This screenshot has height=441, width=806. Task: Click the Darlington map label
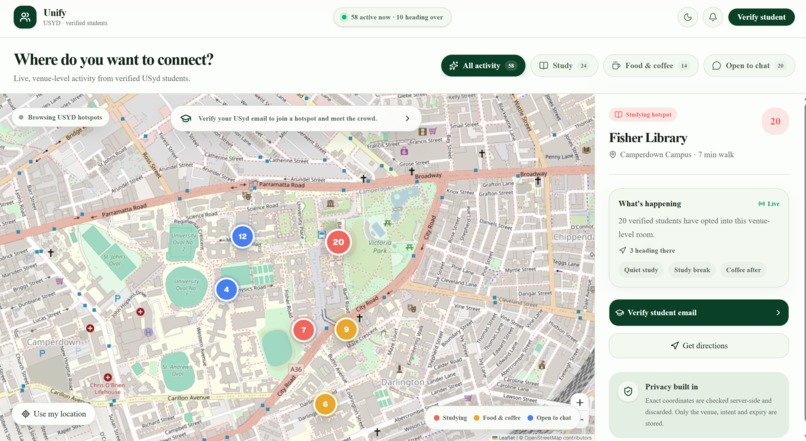[x=402, y=382]
